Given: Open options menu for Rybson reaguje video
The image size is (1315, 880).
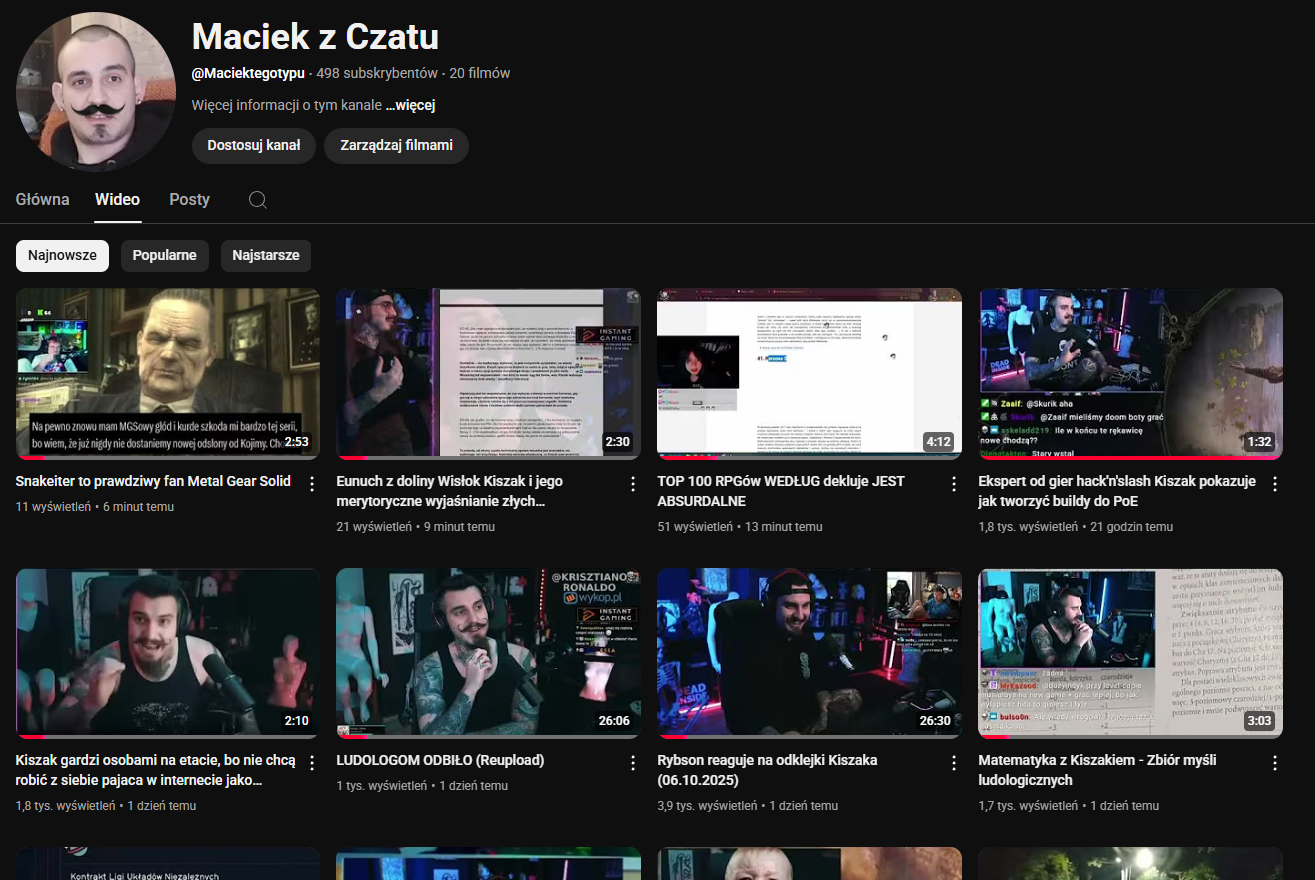Looking at the screenshot, I should [x=954, y=763].
